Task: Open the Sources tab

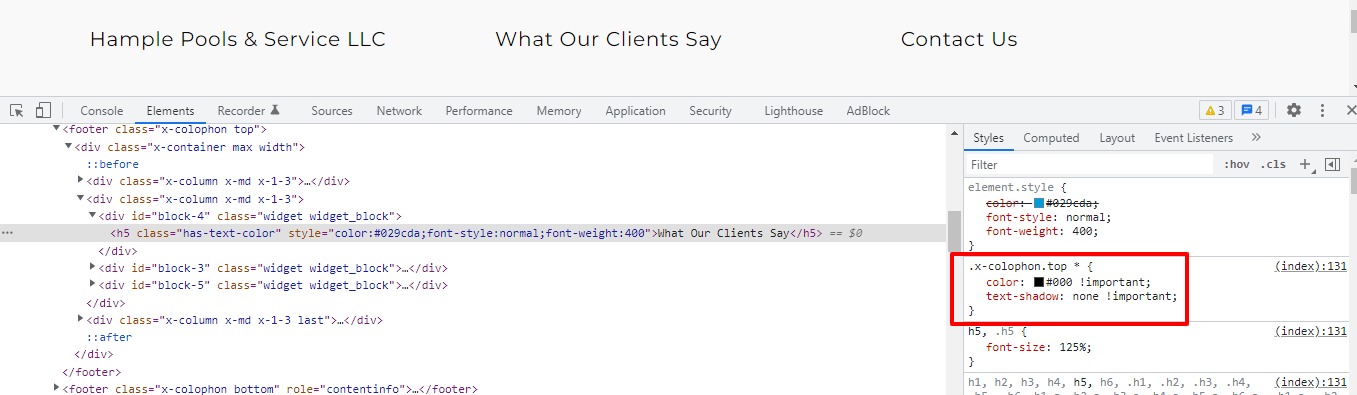Action: click(332, 111)
